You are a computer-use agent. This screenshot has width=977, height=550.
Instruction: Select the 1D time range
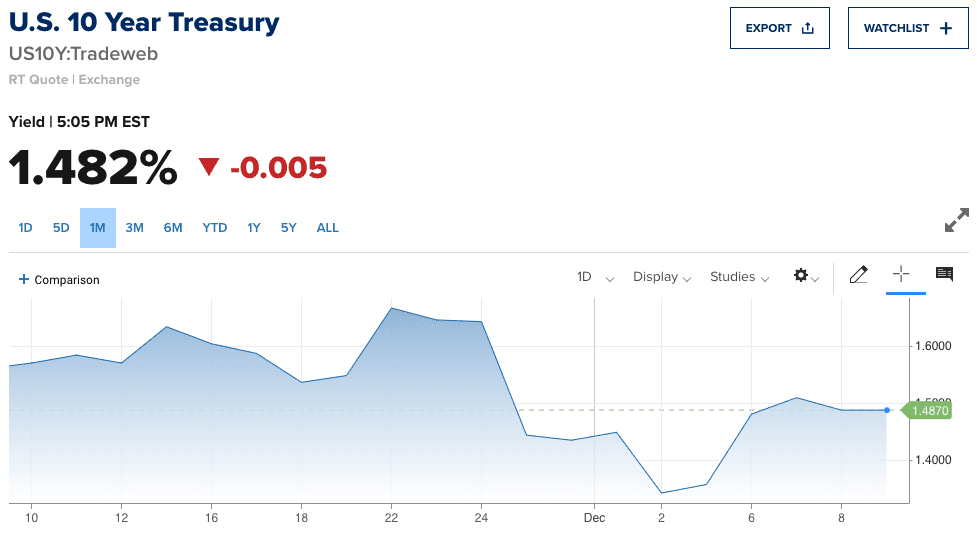pos(25,228)
